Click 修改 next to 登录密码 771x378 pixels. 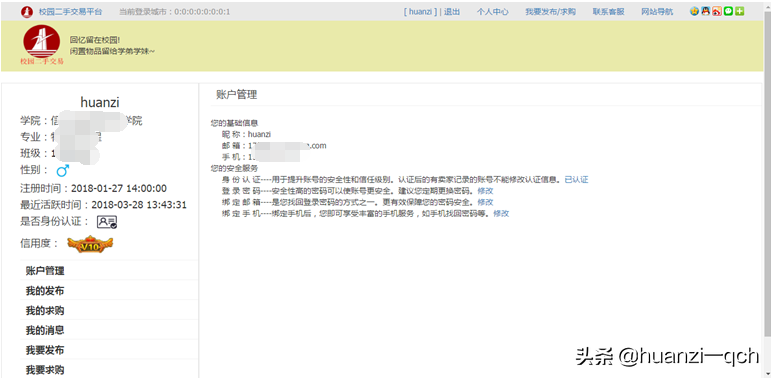pyautogui.click(x=485, y=191)
